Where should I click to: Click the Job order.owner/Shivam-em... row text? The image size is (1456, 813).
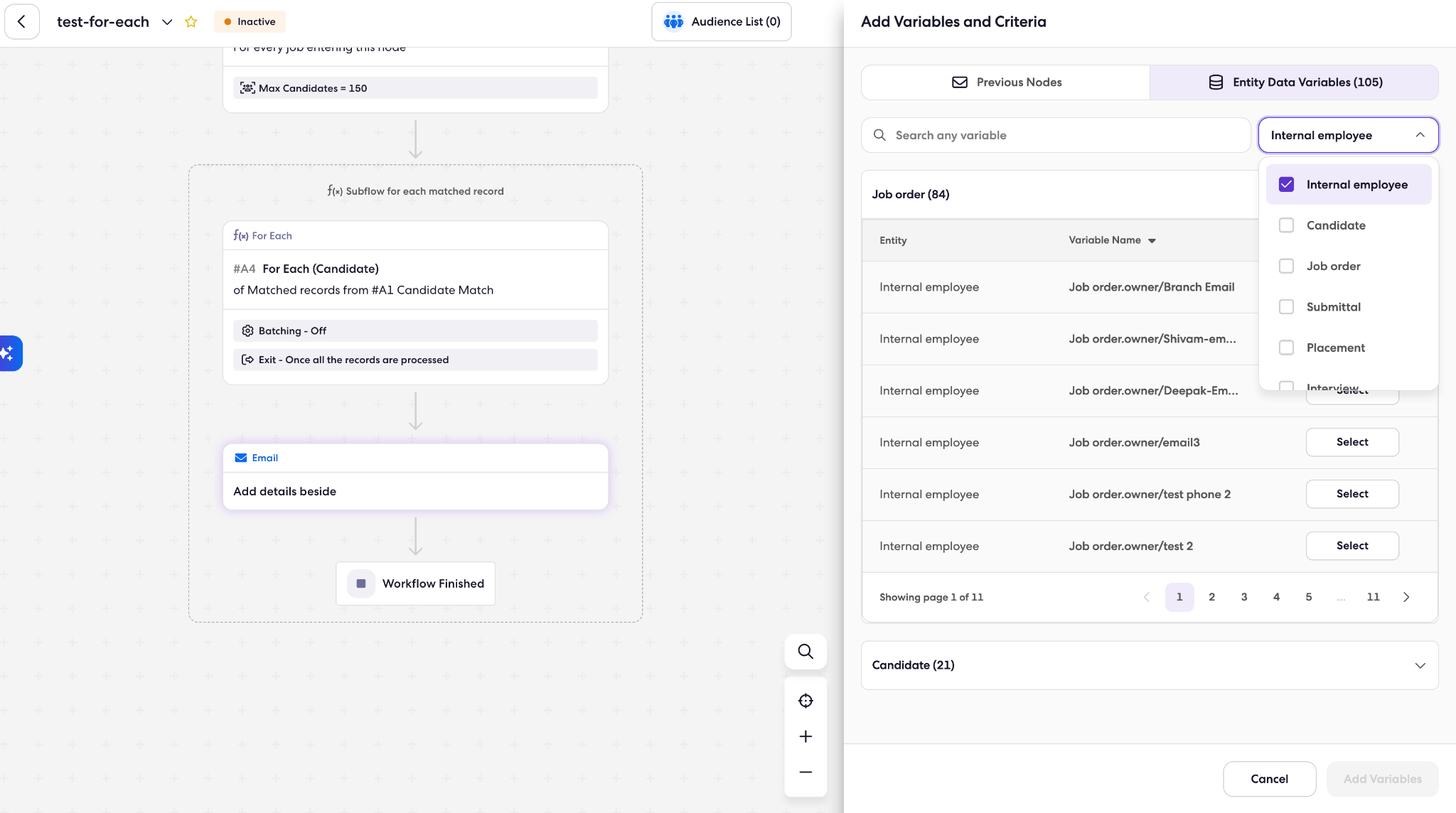pyautogui.click(x=1152, y=339)
